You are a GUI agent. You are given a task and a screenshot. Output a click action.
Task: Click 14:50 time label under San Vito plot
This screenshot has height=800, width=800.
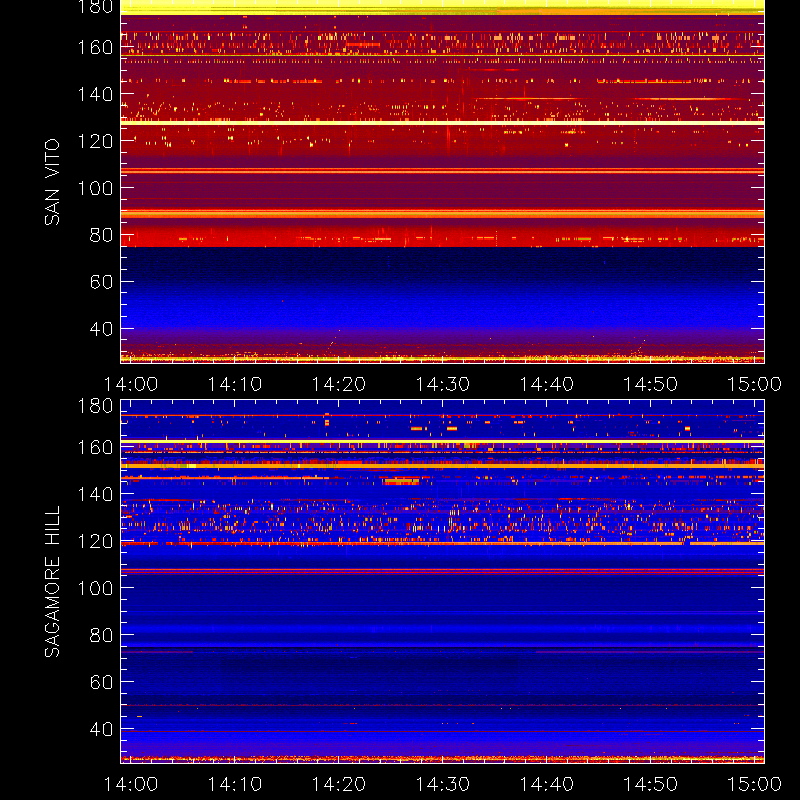pos(651,384)
